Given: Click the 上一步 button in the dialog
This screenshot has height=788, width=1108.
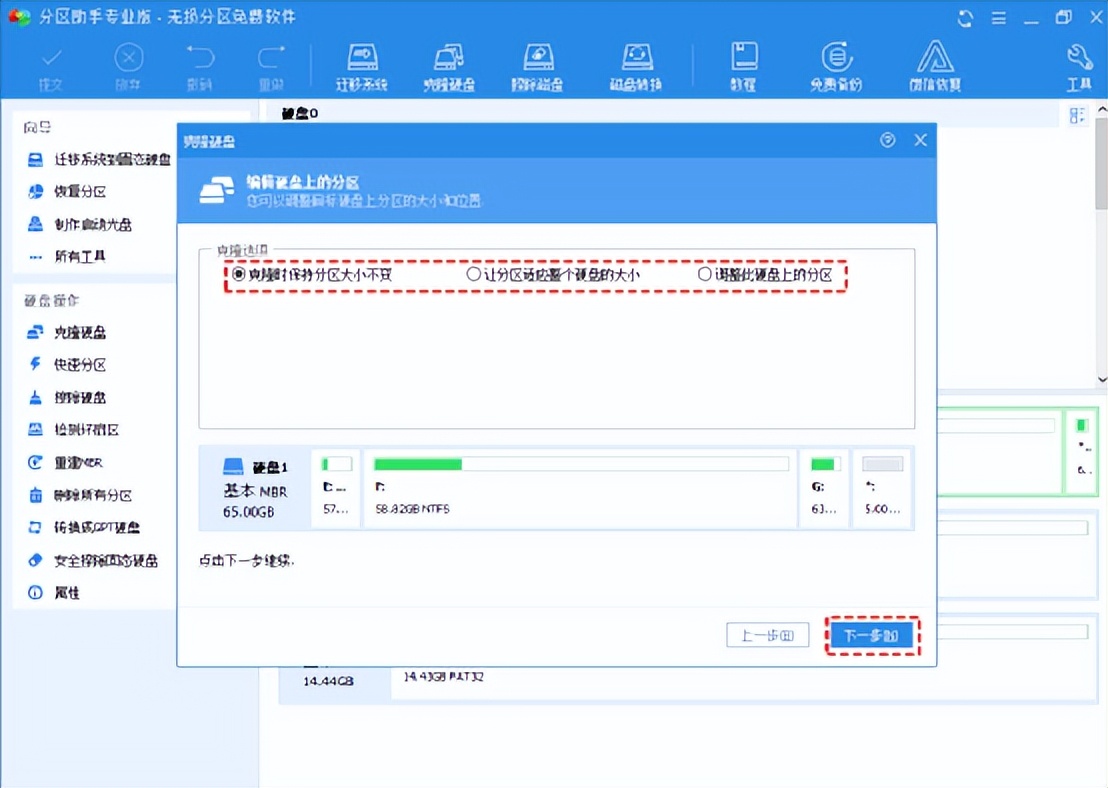Looking at the screenshot, I should pos(767,635).
